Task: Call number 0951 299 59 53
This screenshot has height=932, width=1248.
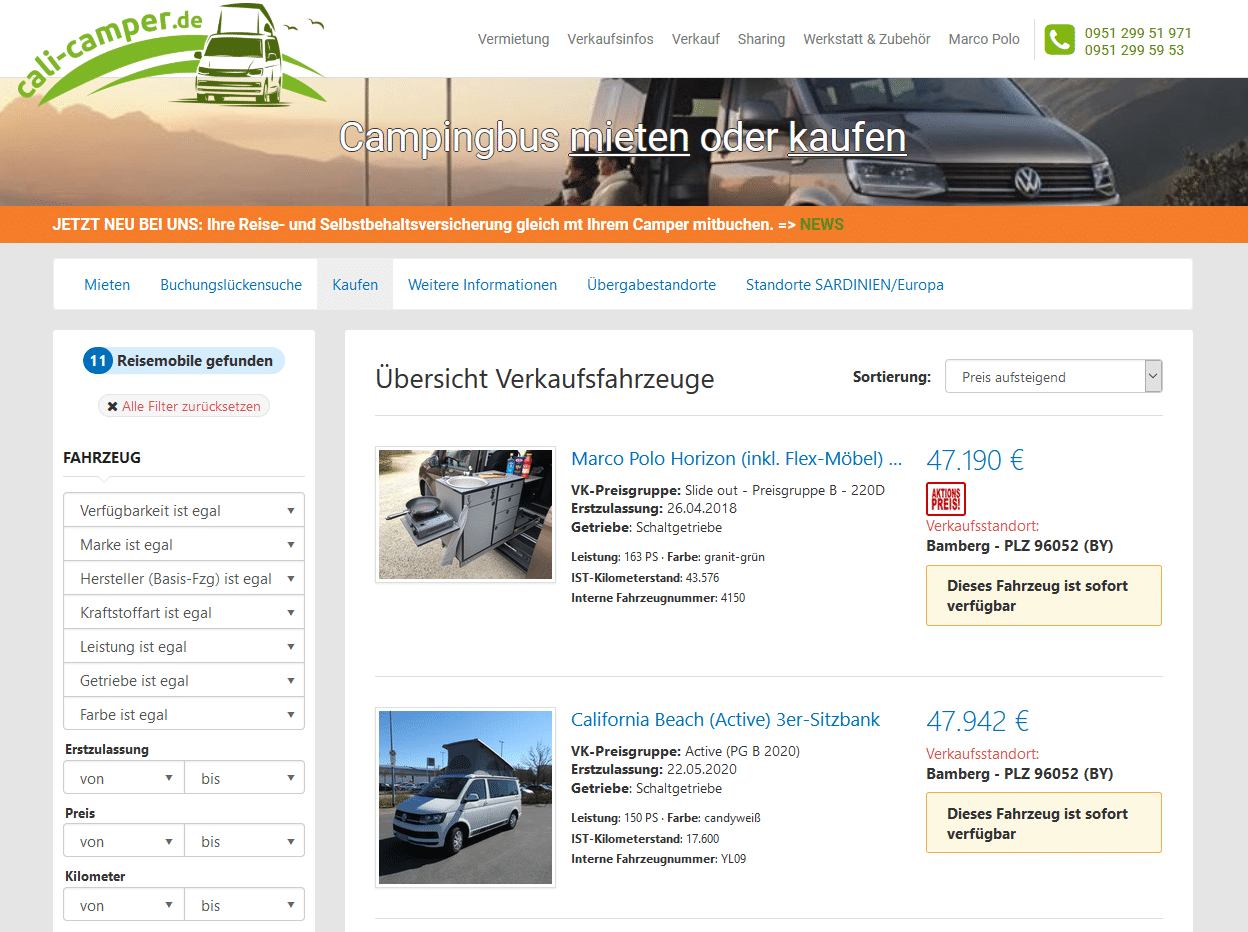Action: click(x=1134, y=50)
